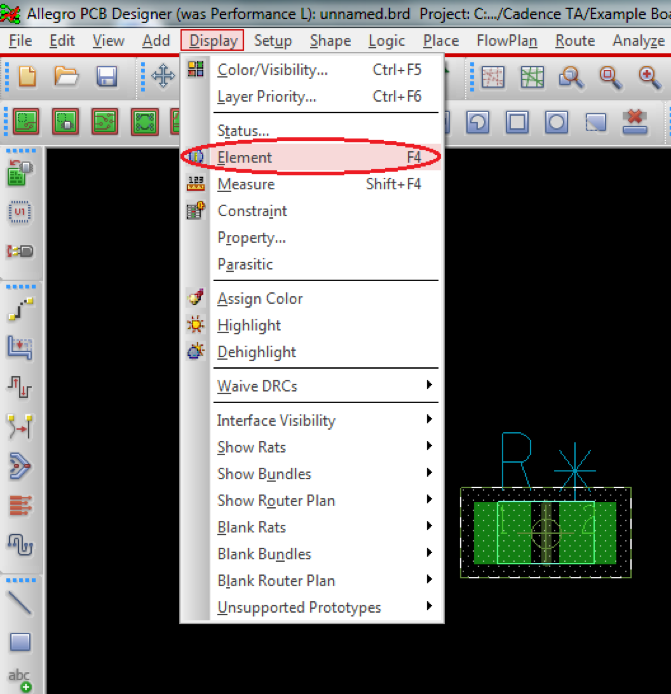
Task: Choose Color/Visibility from Display menu
Action: [312, 70]
